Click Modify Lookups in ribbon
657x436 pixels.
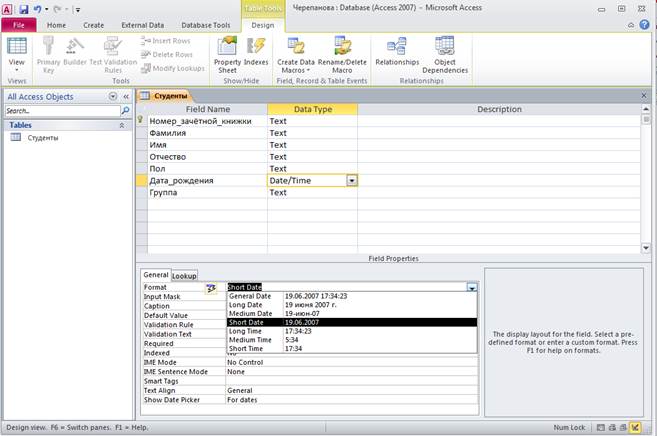coord(173,68)
